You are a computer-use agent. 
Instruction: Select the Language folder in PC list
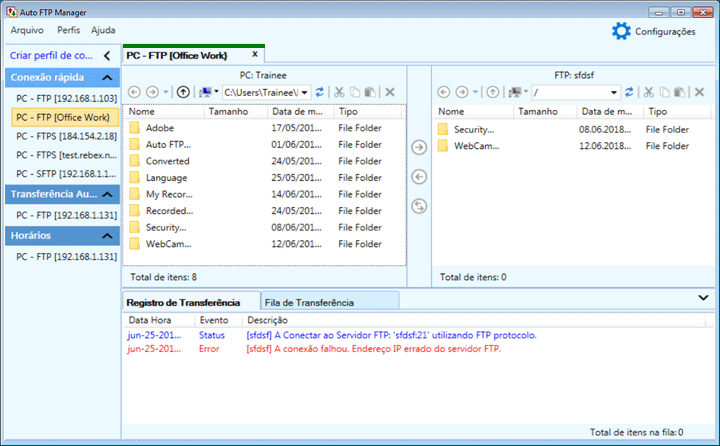(166, 178)
